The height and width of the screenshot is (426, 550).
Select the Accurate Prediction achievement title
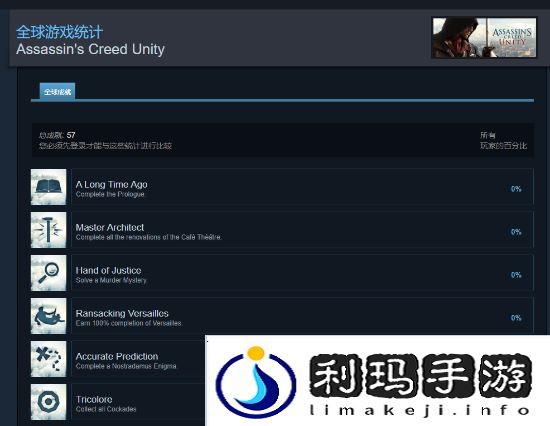pos(117,356)
